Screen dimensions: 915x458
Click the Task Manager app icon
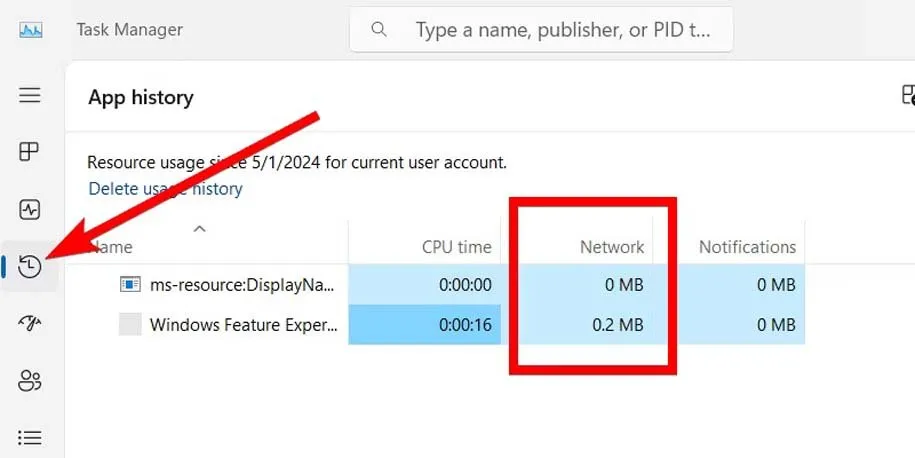pos(30,30)
